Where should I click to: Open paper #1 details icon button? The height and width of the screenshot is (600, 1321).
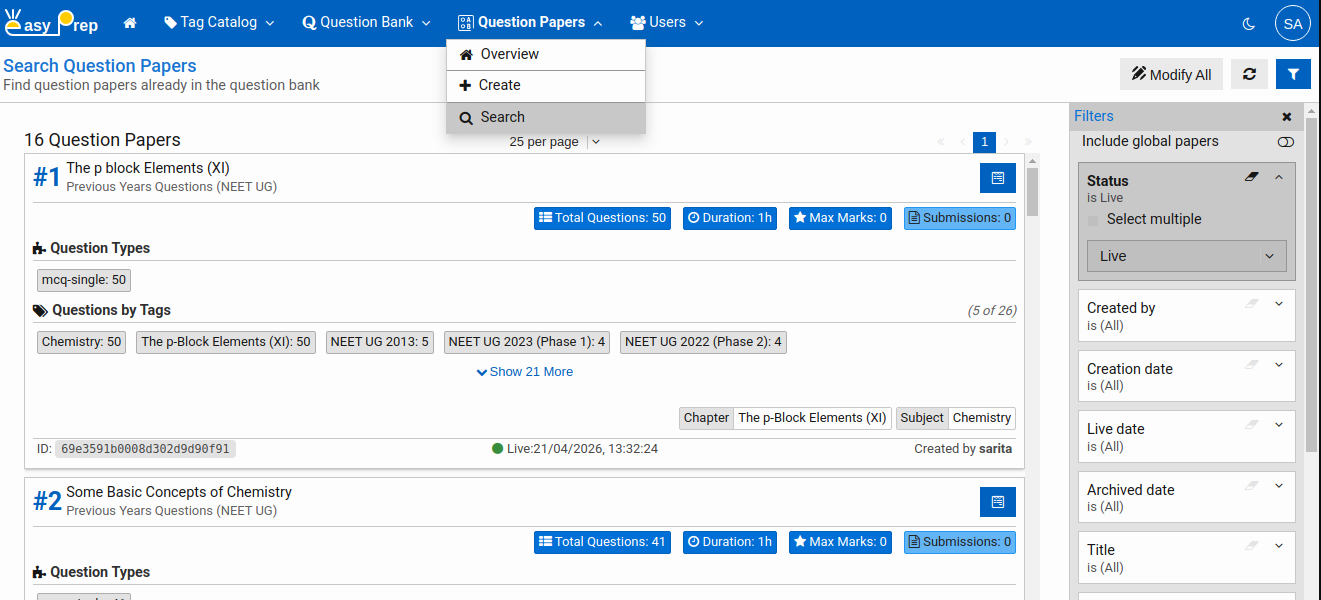(x=997, y=178)
